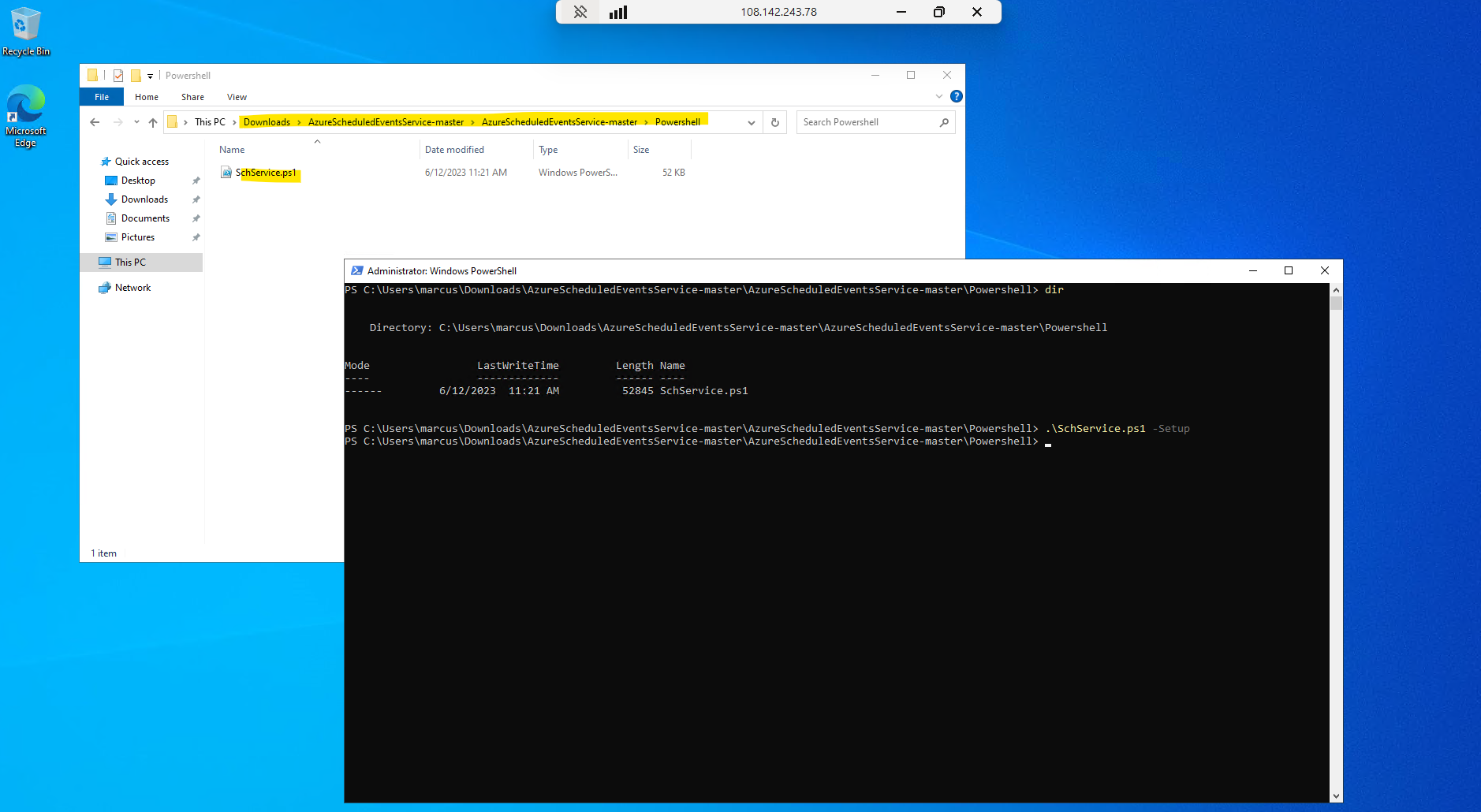This screenshot has width=1481, height=812.
Task: Refresh the Powershell folder view
Action: coord(775,122)
